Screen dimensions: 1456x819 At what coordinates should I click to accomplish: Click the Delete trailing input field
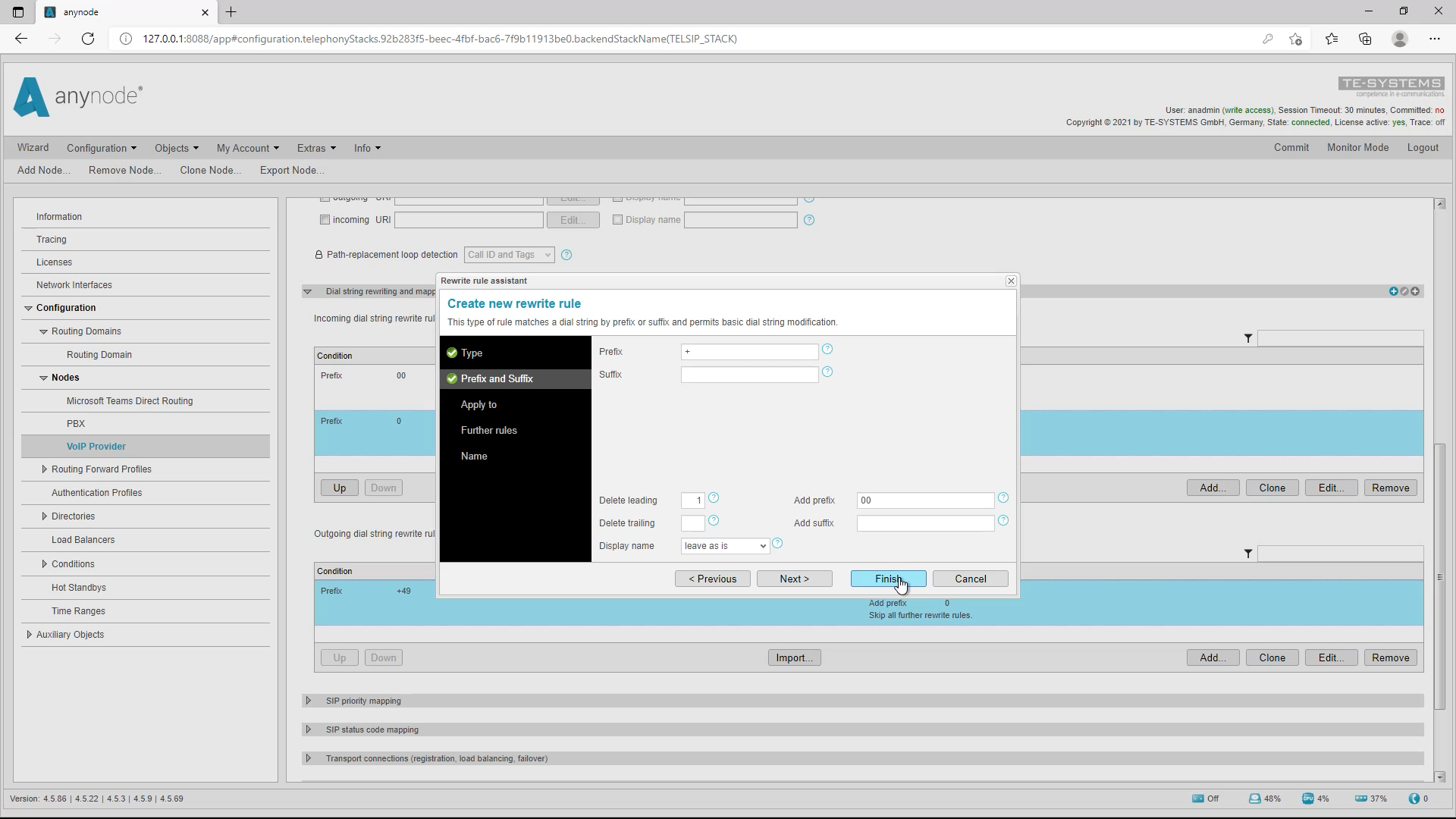[x=692, y=523]
